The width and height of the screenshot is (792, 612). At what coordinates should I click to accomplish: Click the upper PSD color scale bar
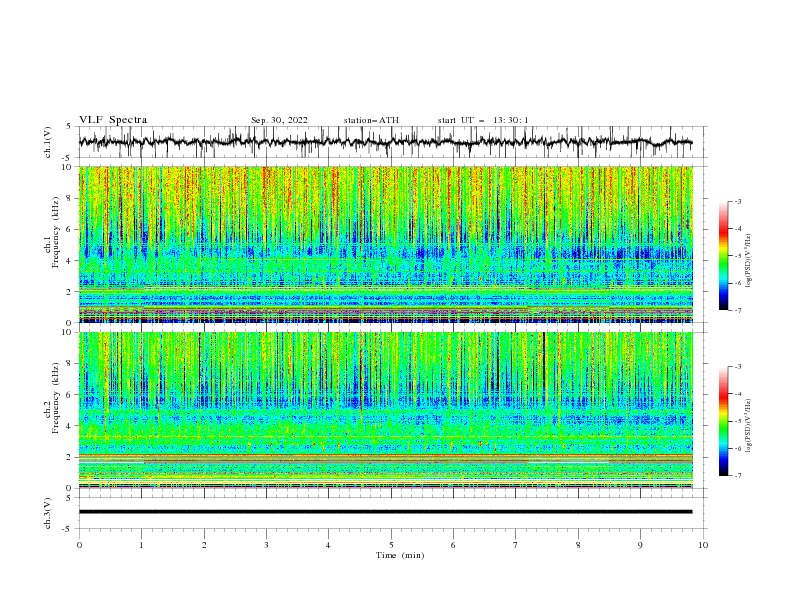click(723, 256)
